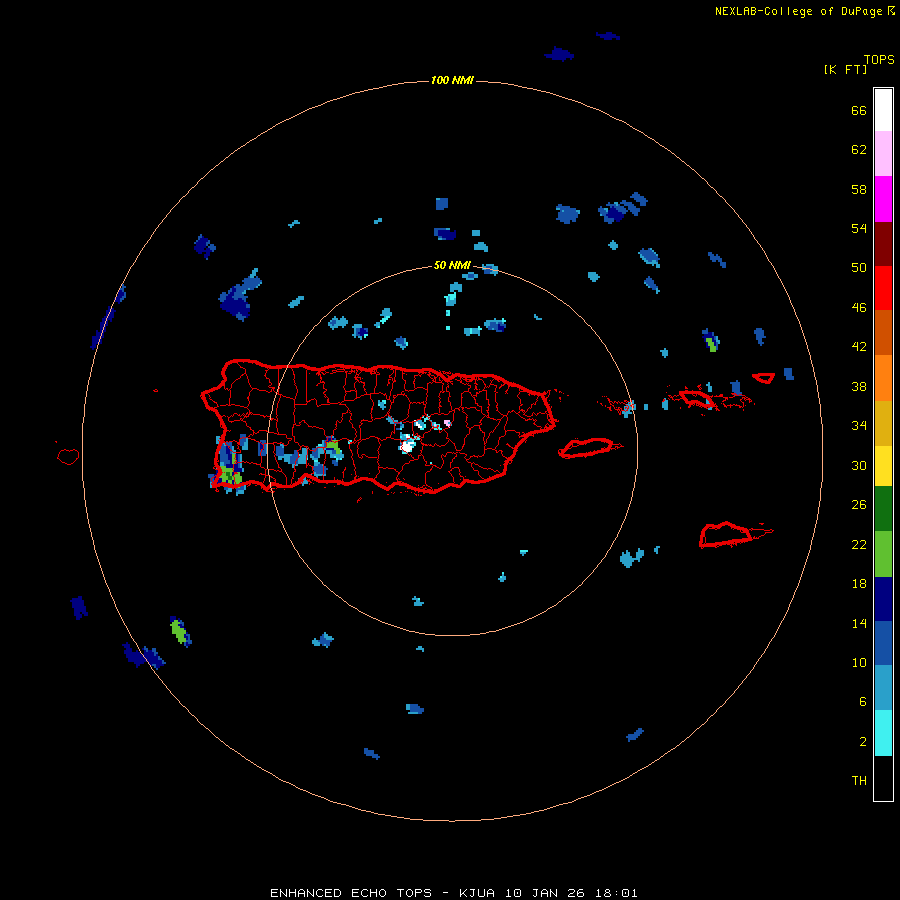Click the legend value 46
The width and height of the screenshot is (900, 900).
859,308
